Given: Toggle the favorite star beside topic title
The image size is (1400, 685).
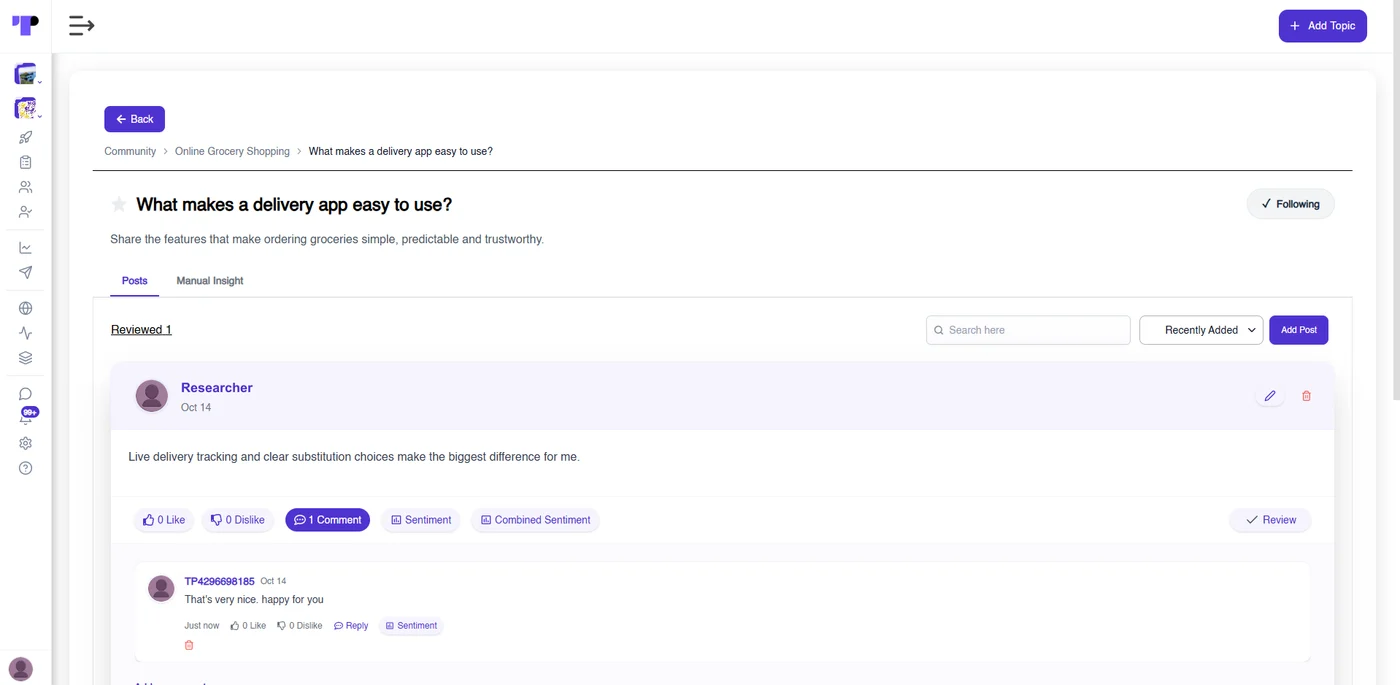Looking at the screenshot, I should click(119, 204).
